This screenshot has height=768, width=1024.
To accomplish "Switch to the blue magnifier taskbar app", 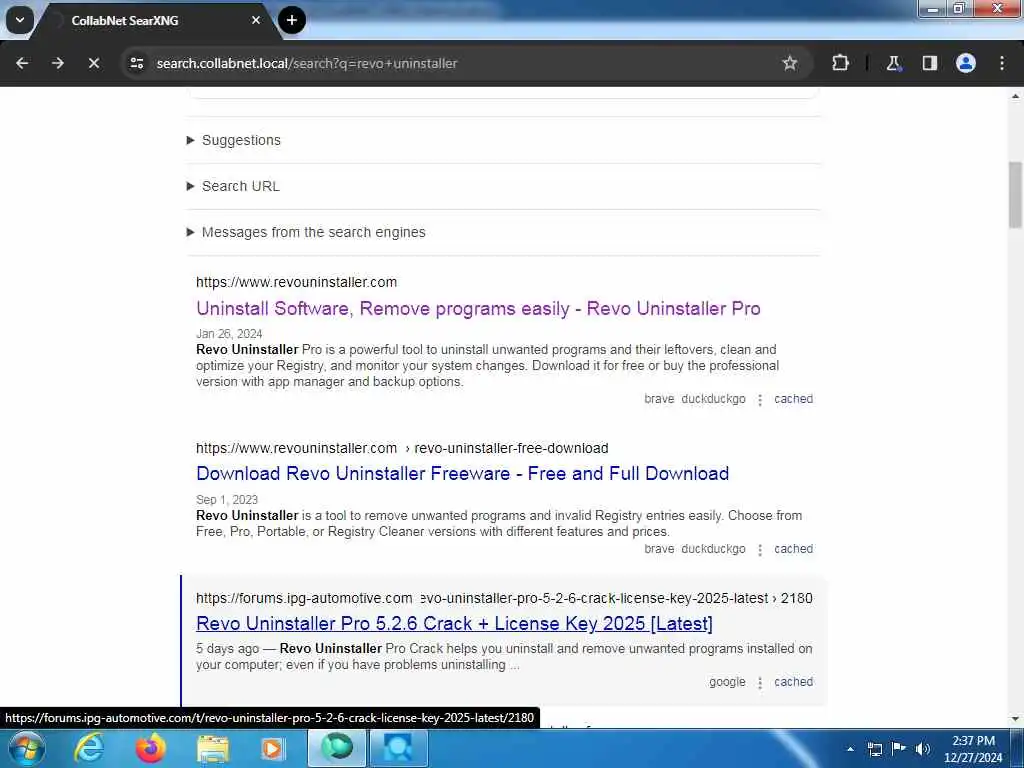I will pos(398,748).
